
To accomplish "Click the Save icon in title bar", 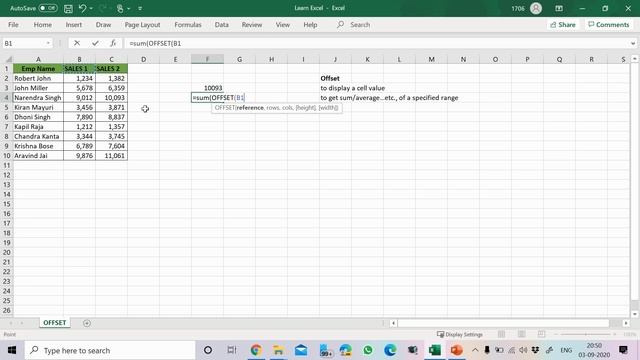I will click(68, 8).
